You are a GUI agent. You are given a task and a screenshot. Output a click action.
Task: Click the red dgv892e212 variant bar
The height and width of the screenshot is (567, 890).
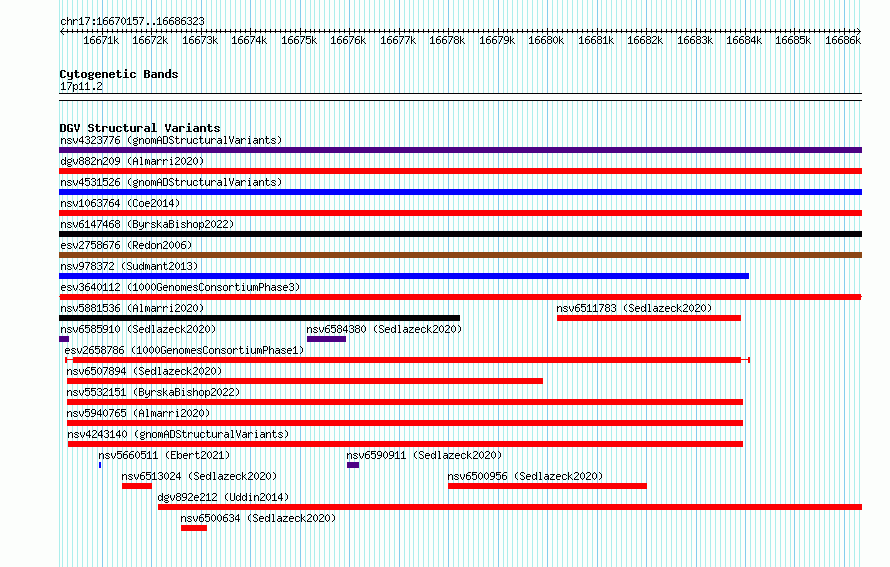510,507
